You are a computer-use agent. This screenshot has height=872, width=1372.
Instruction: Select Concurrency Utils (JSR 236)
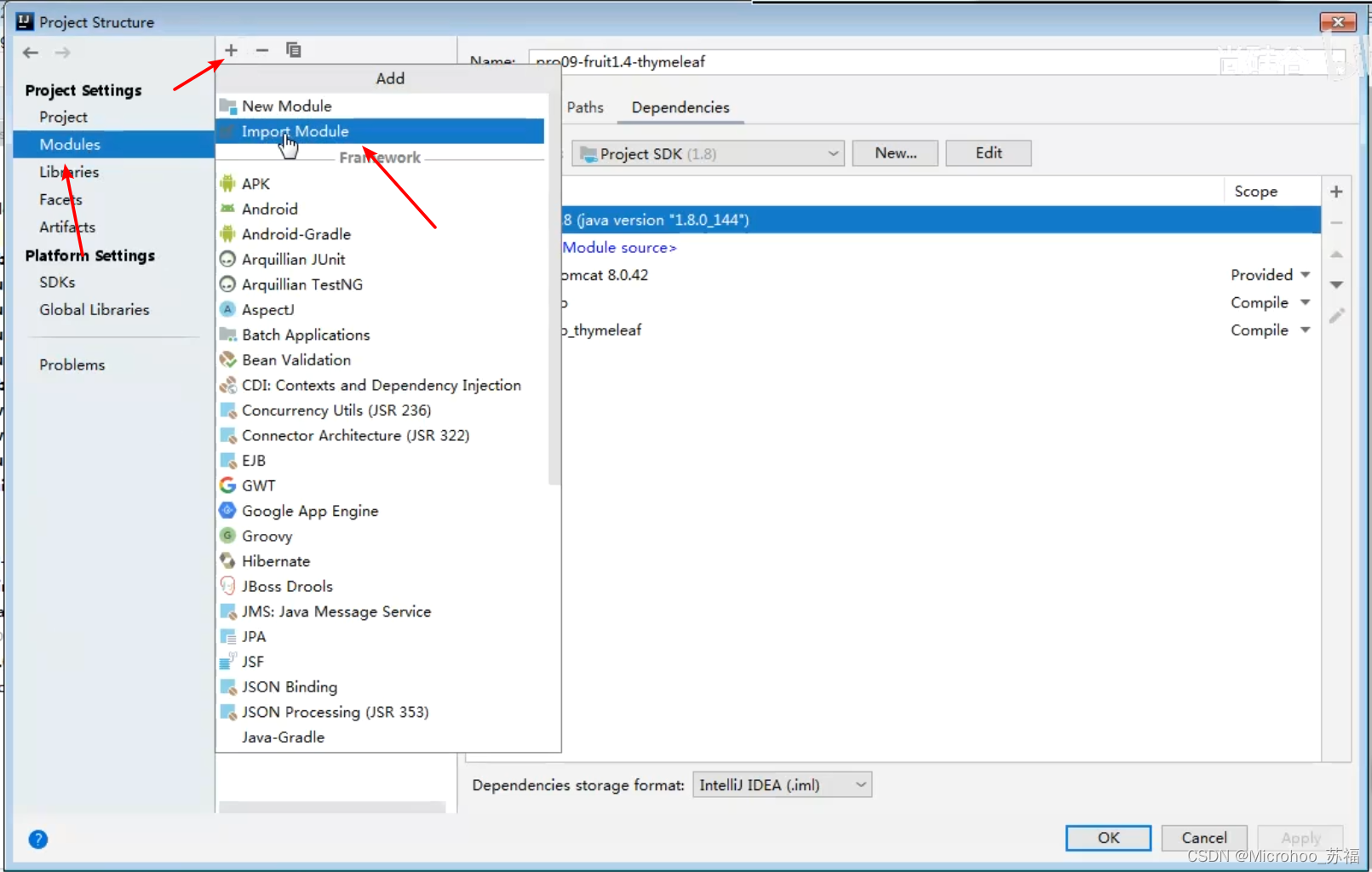point(380,410)
